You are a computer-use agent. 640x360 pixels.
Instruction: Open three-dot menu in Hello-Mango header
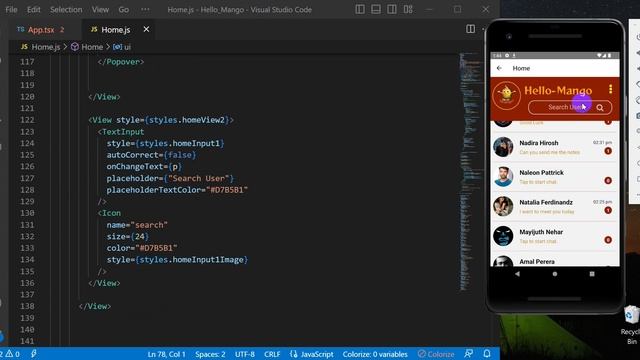coord(610,89)
